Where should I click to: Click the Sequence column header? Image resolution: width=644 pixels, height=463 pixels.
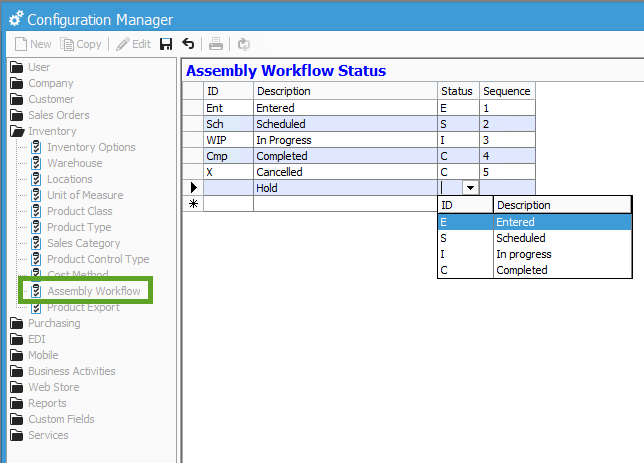507,91
